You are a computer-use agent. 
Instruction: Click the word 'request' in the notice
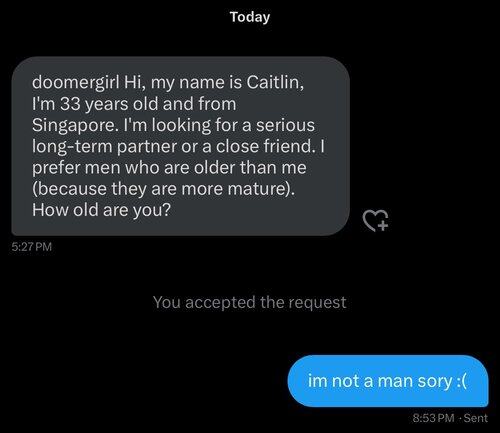coord(317,302)
